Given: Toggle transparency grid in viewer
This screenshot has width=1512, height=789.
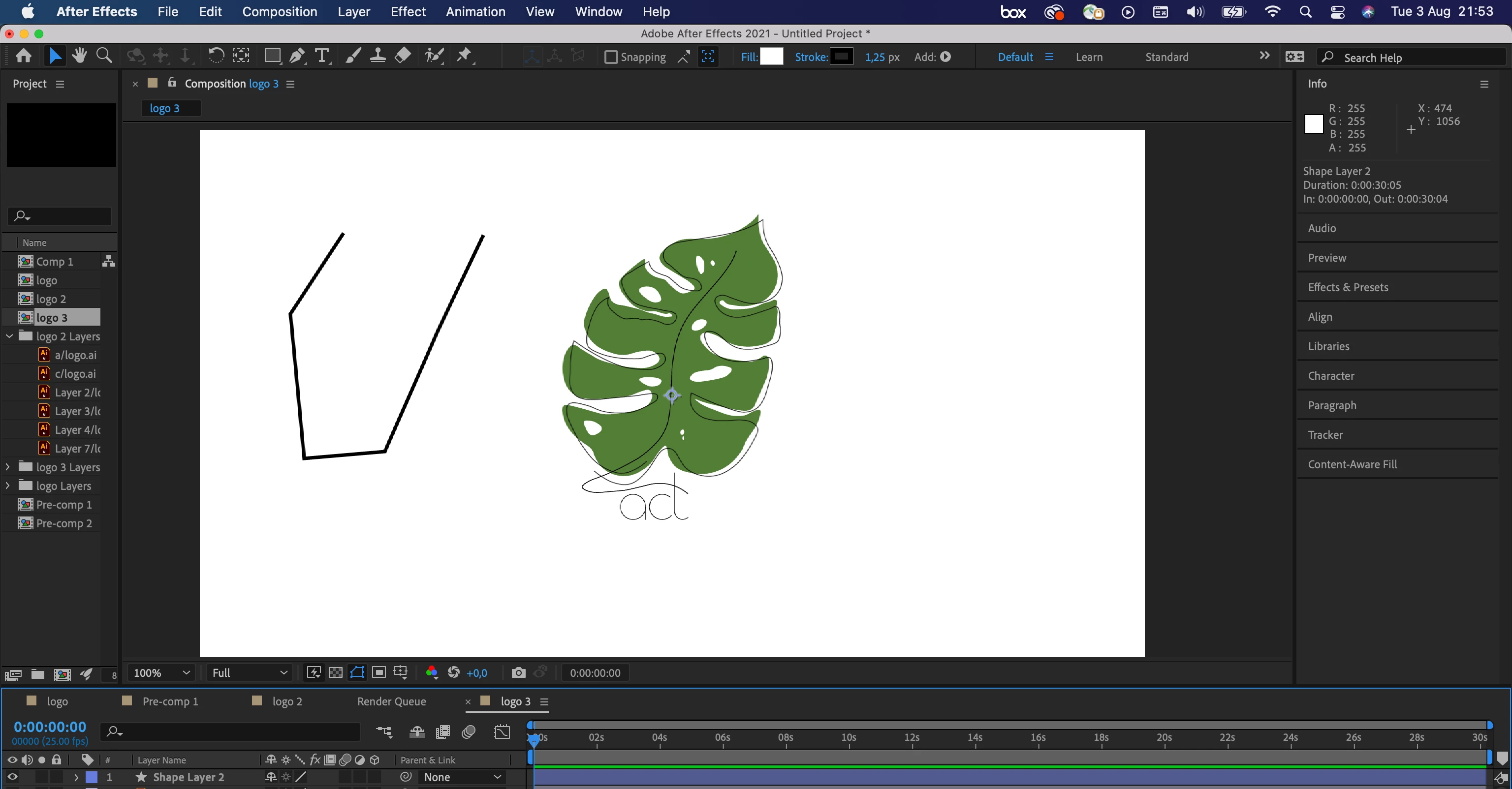Looking at the screenshot, I should point(336,673).
